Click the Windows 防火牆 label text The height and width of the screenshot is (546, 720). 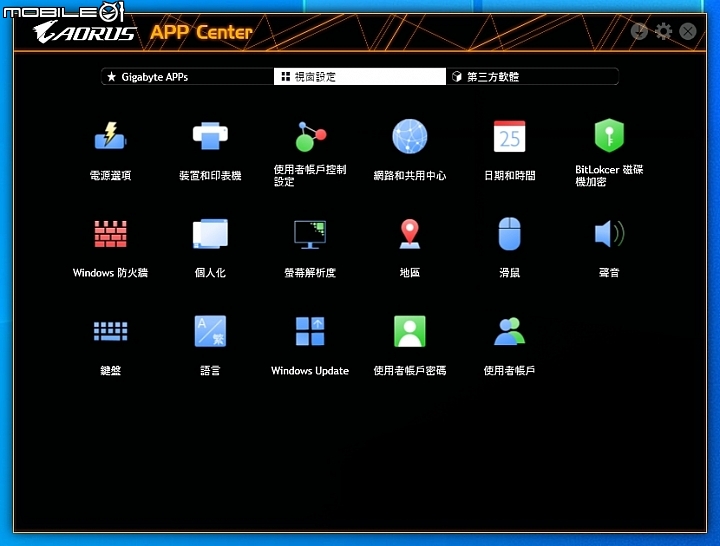pyautogui.click(x=110, y=273)
